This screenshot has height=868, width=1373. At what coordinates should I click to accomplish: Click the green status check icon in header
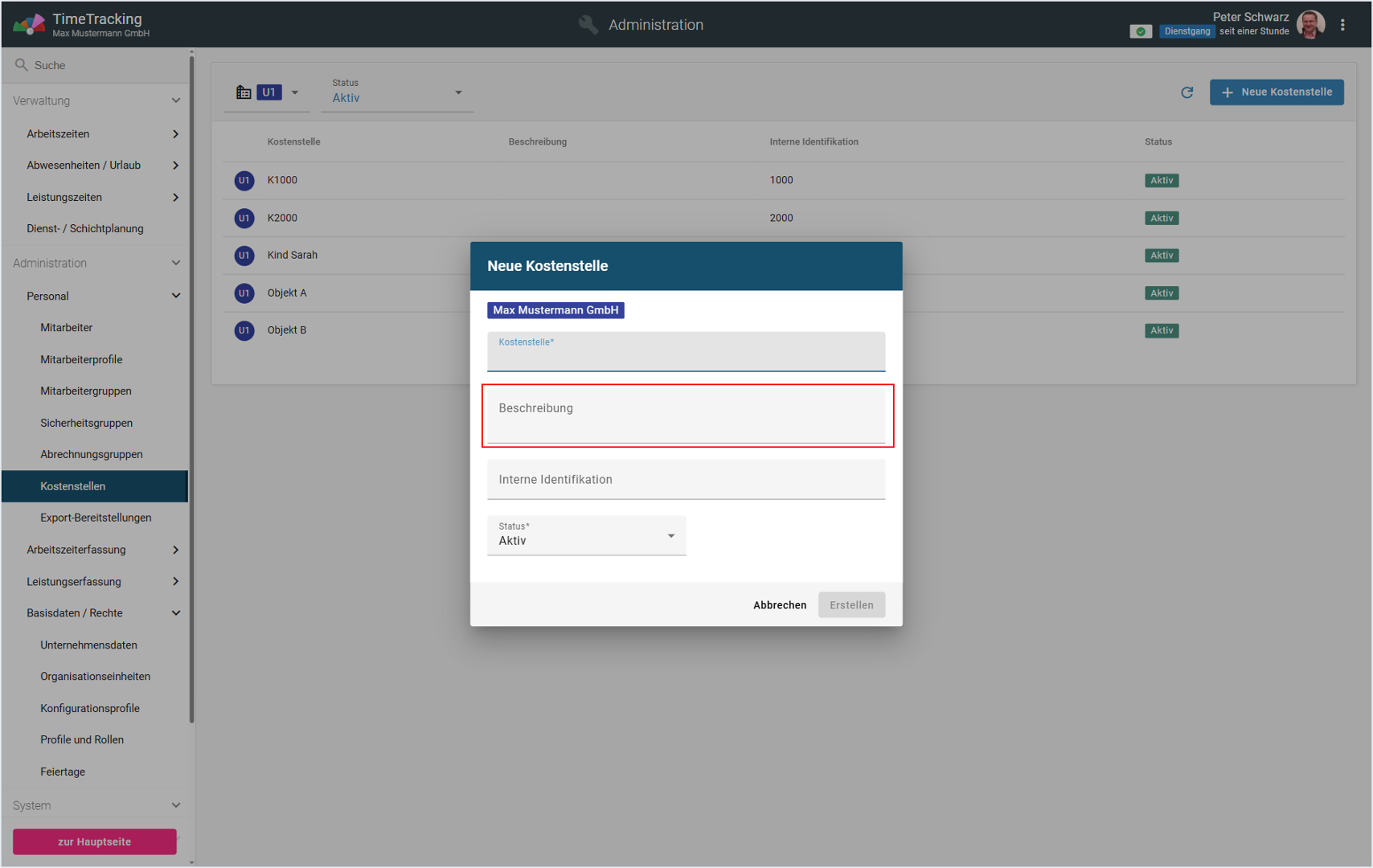point(1140,31)
